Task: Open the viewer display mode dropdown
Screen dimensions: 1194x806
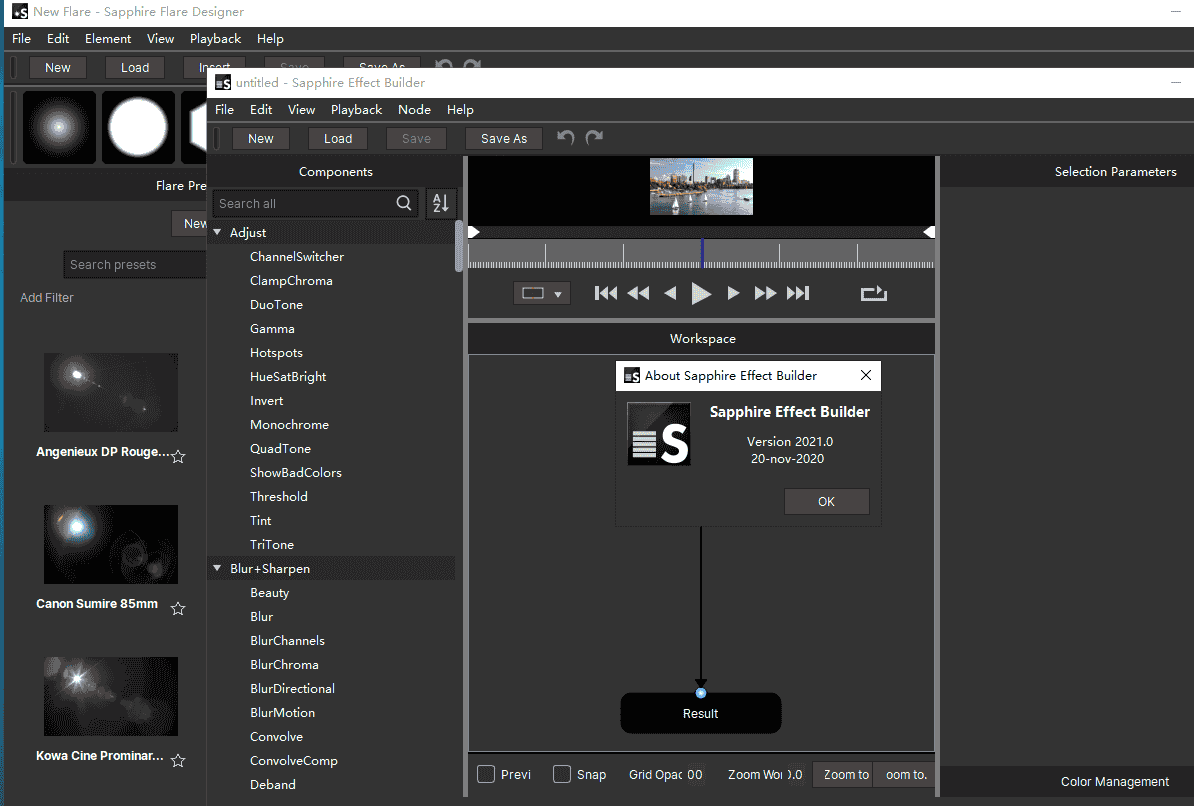Action: (542, 293)
